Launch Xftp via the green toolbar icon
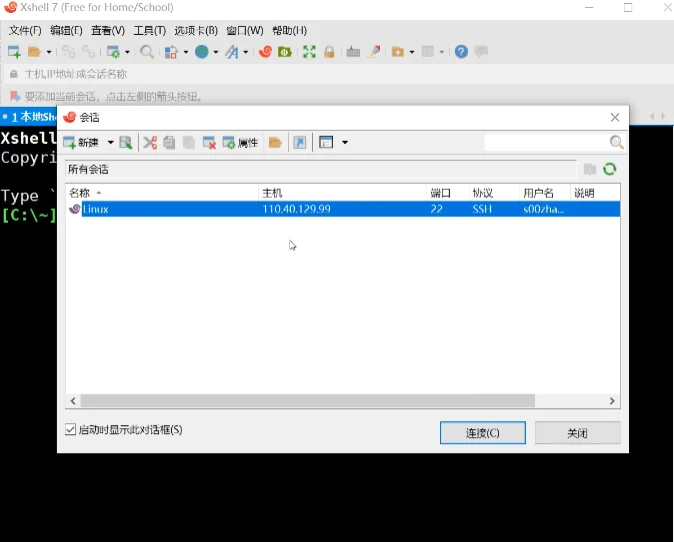674x542 pixels. click(x=285, y=52)
